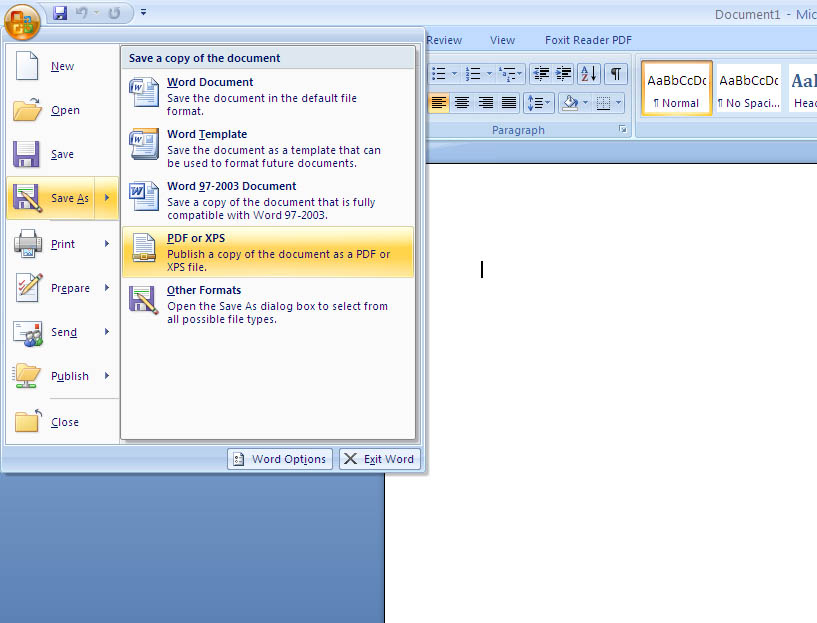The width and height of the screenshot is (817, 623).
Task: Choose Close from the Office menu
Action: [x=63, y=422]
